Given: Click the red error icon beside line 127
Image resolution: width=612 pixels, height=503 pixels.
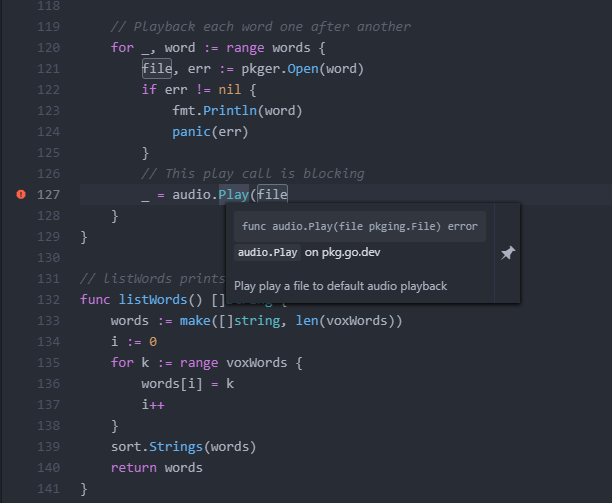Looking at the screenshot, I should (x=21, y=194).
